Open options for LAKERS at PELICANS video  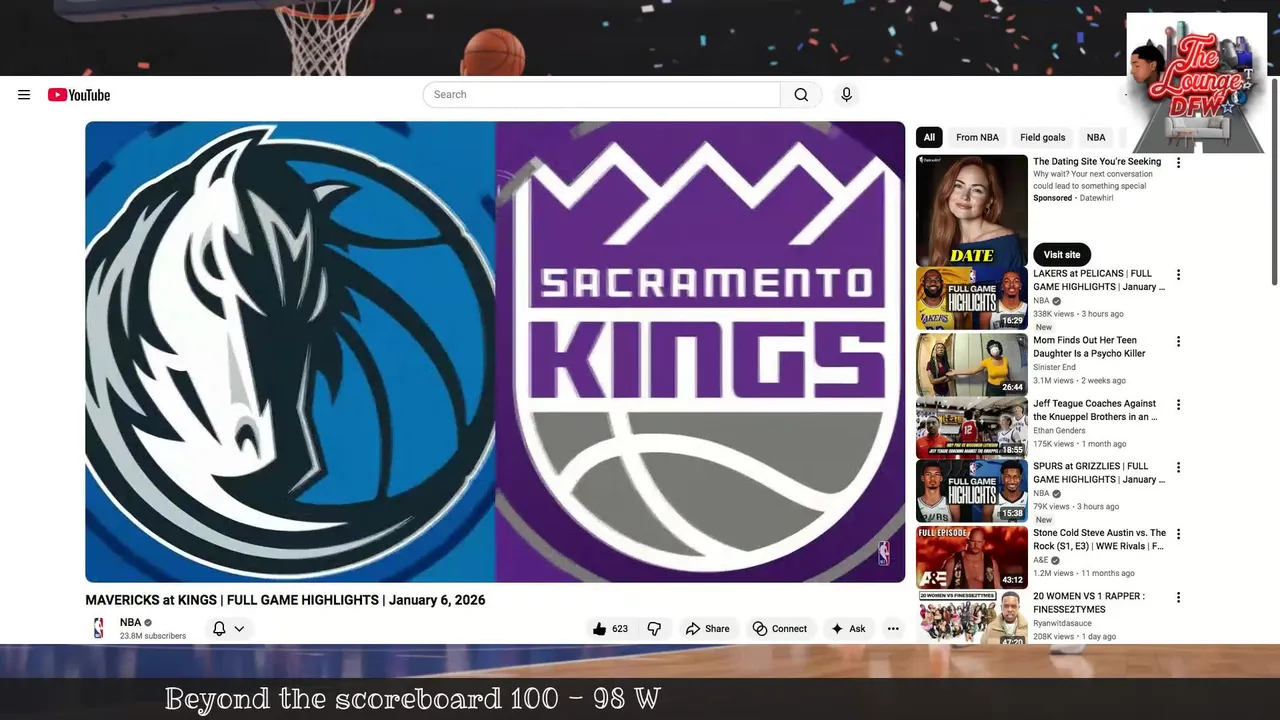1178,275
